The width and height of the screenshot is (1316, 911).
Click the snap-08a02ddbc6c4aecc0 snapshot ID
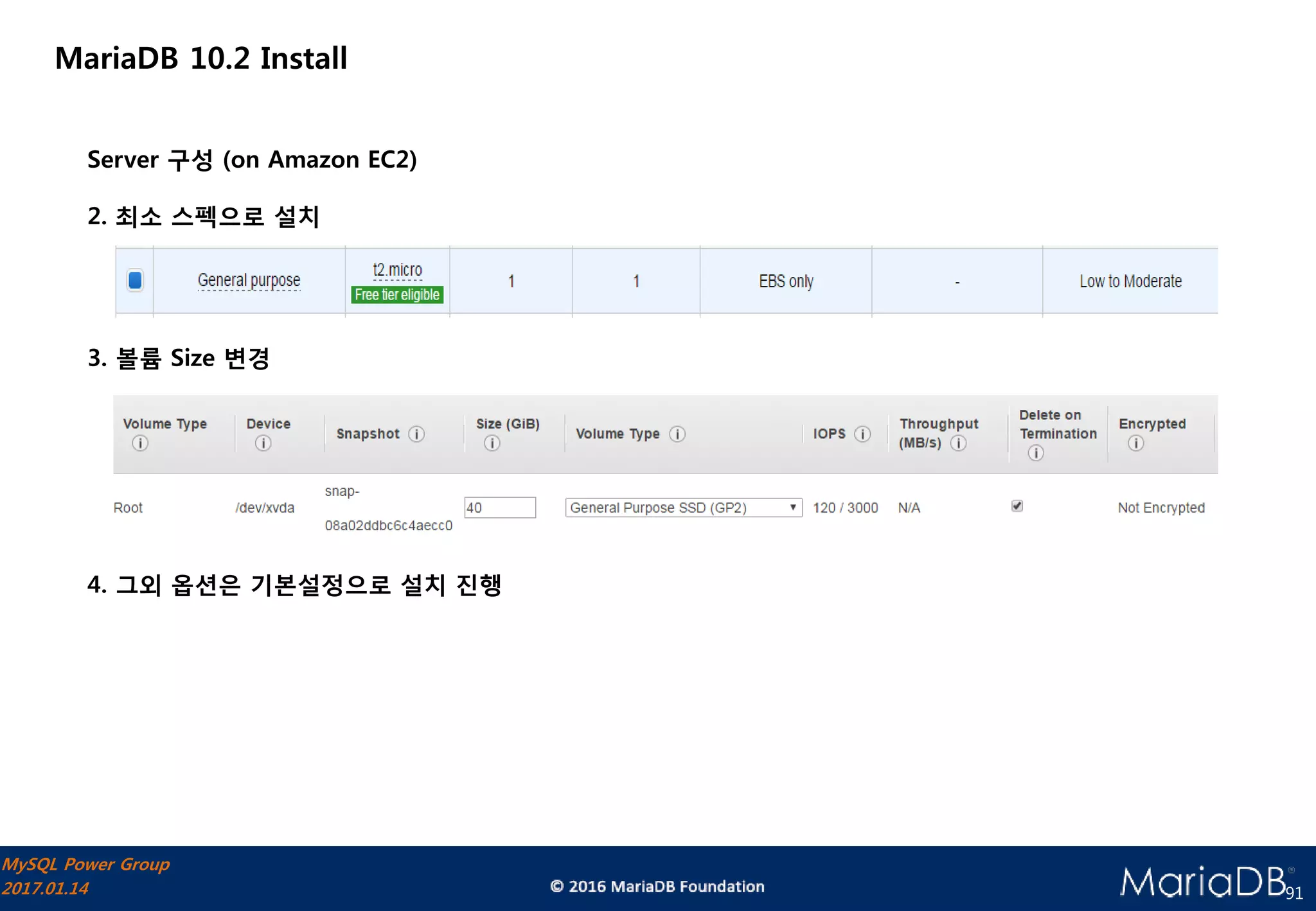point(389,508)
